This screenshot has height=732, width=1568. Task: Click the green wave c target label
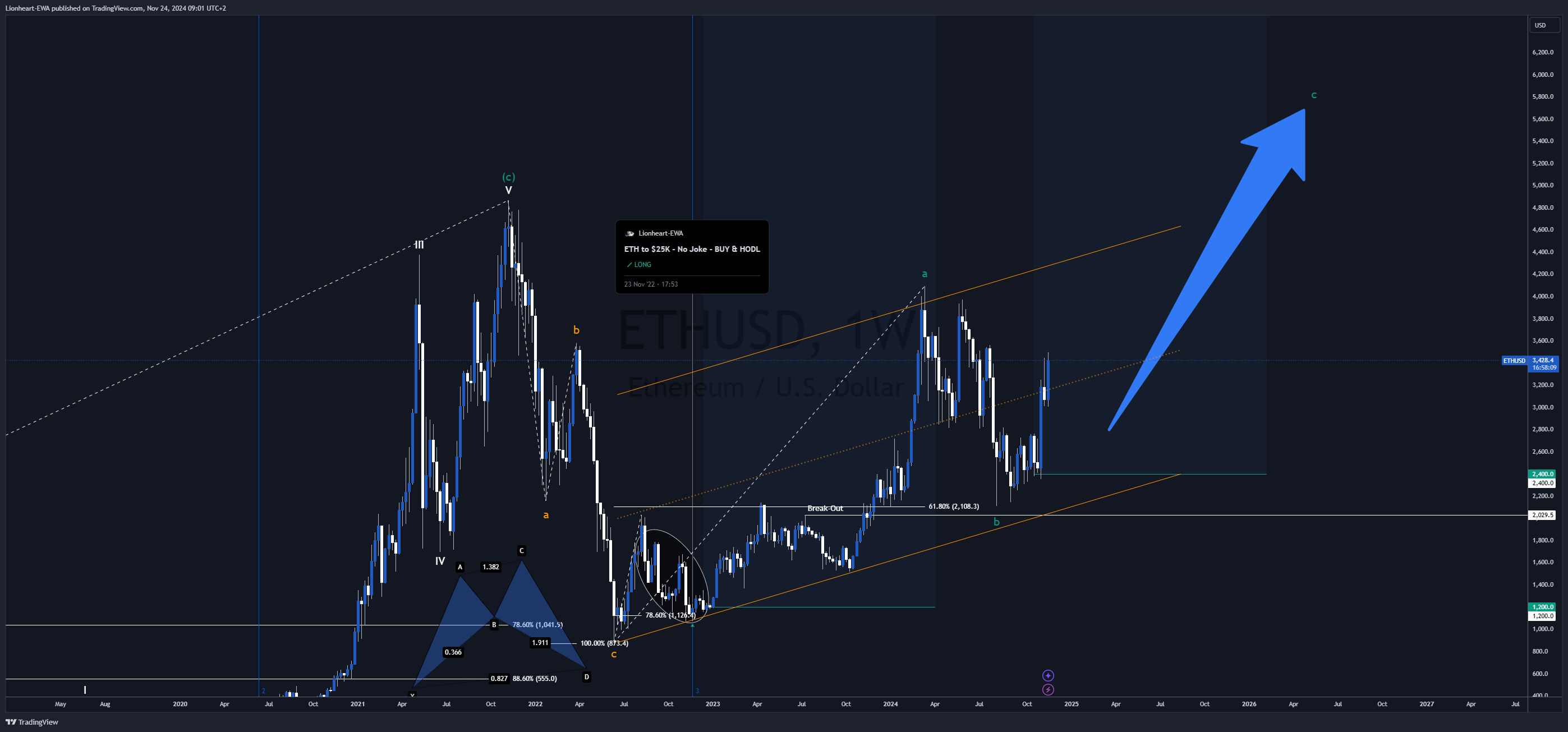tap(1313, 95)
